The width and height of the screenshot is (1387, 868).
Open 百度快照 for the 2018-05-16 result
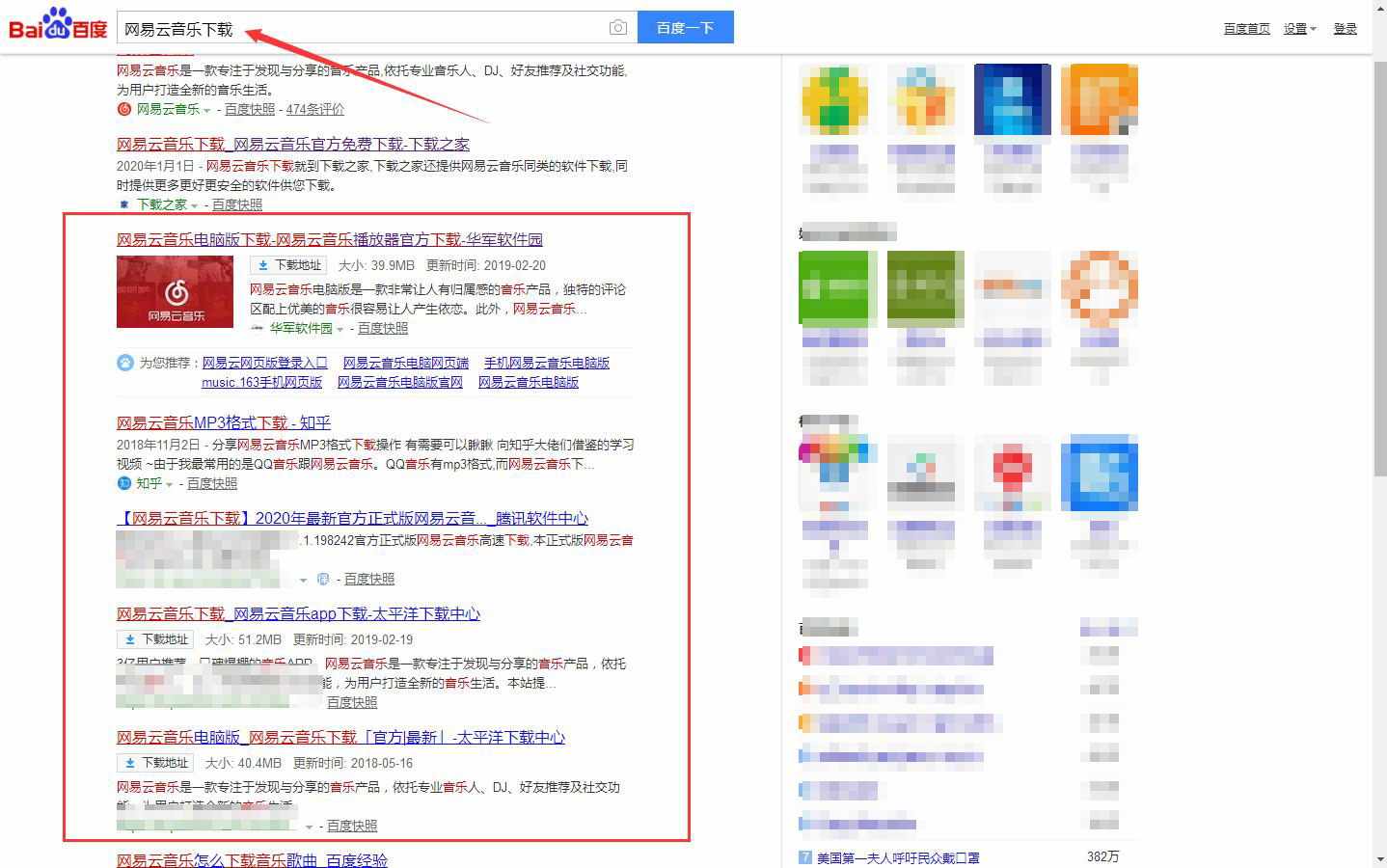pyautogui.click(x=352, y=826)
